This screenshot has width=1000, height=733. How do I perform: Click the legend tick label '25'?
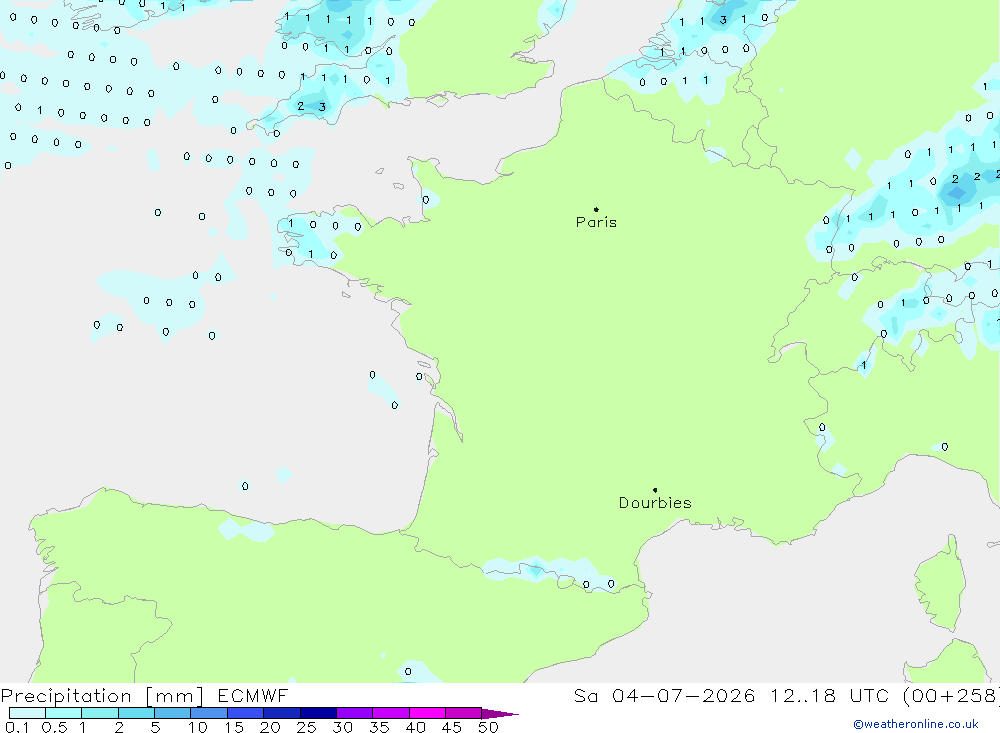coord(306,727)
